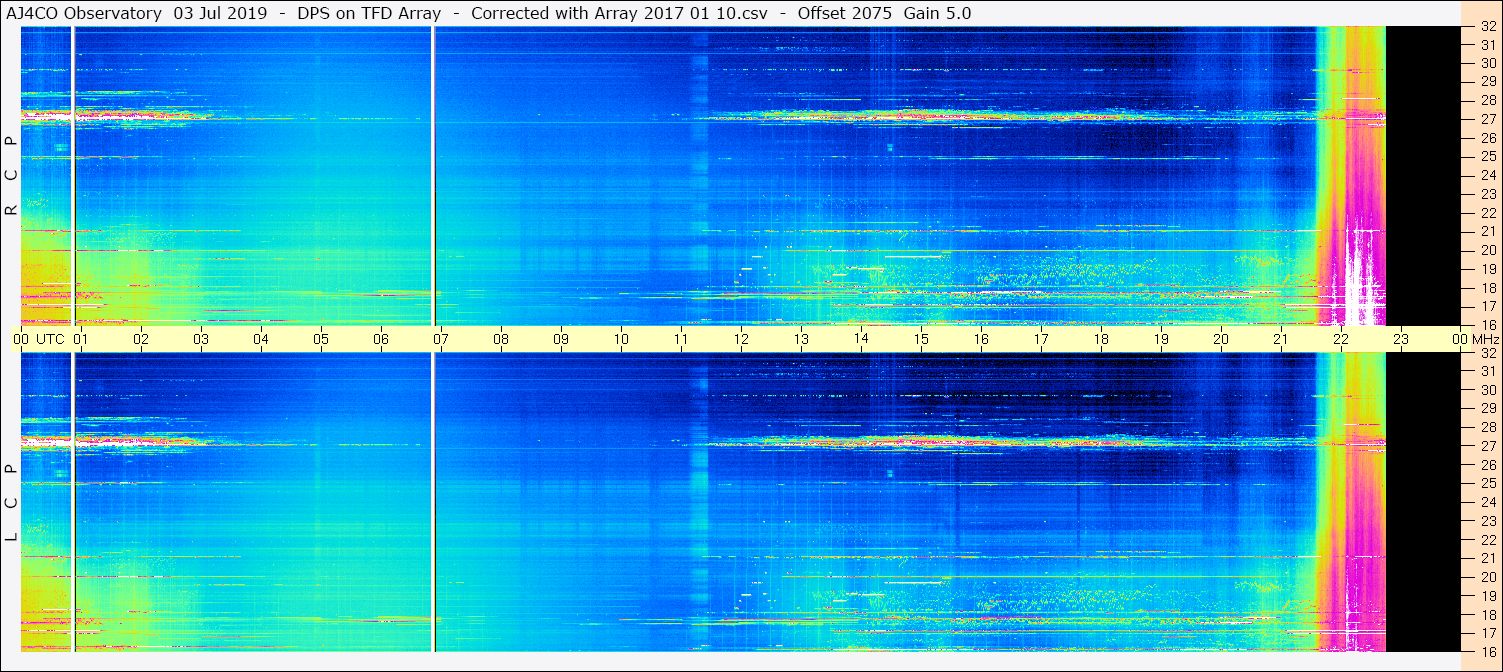Click the Gain 5.0 text in the header
The height and width of the screenshot is (672, 1503).
click(x=937, y=14)
